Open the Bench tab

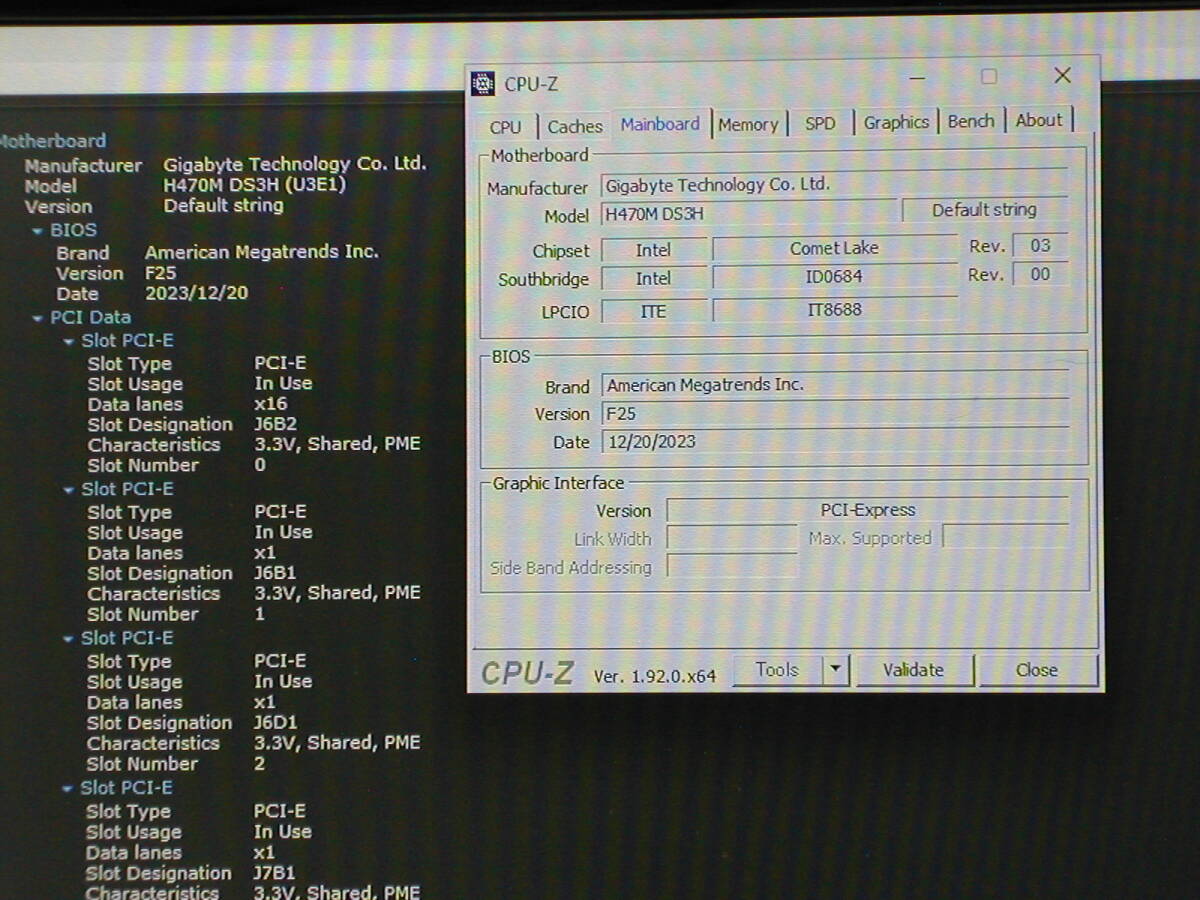click(x=971, y=121)
